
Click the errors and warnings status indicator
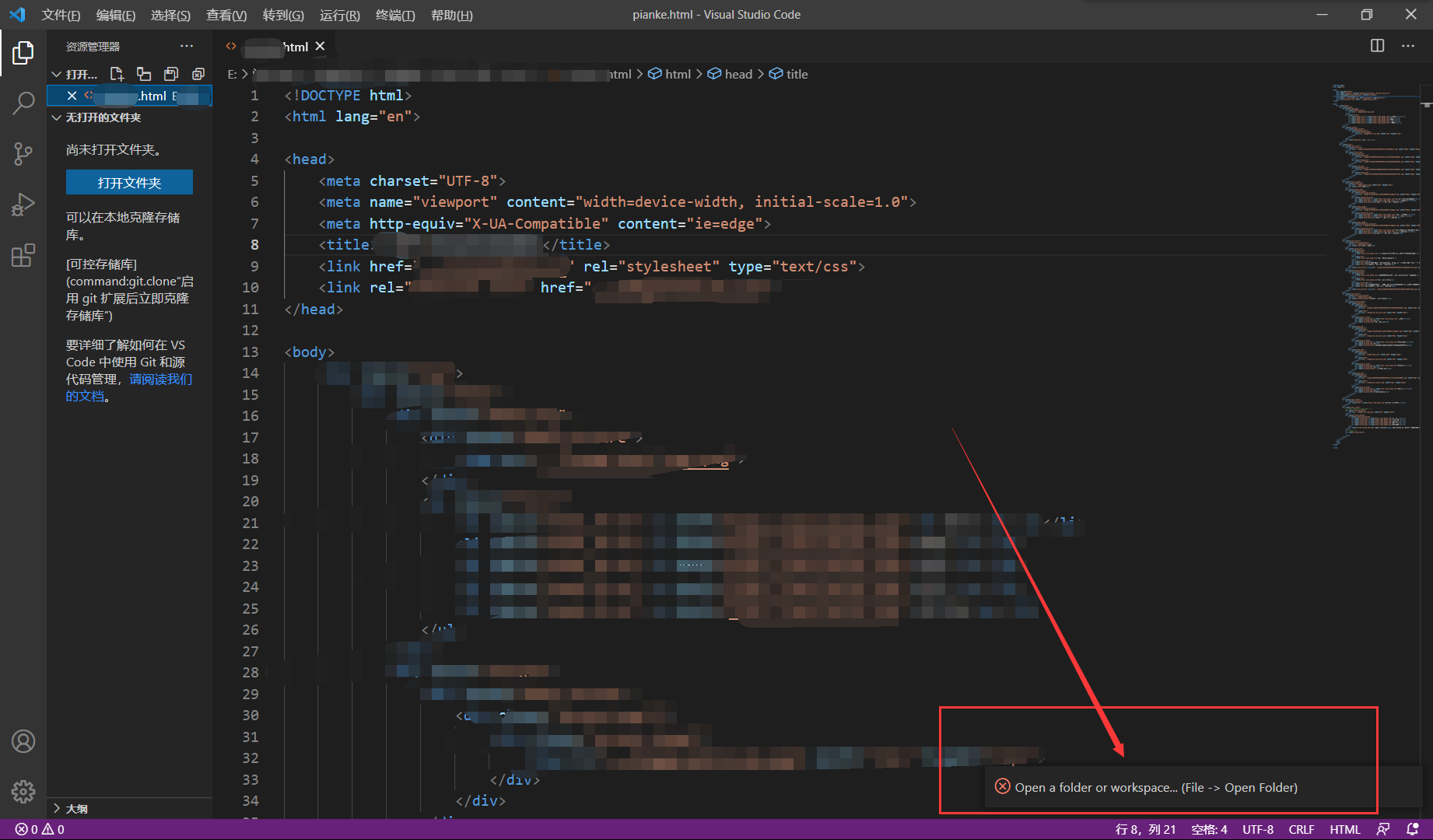(40, 829)
